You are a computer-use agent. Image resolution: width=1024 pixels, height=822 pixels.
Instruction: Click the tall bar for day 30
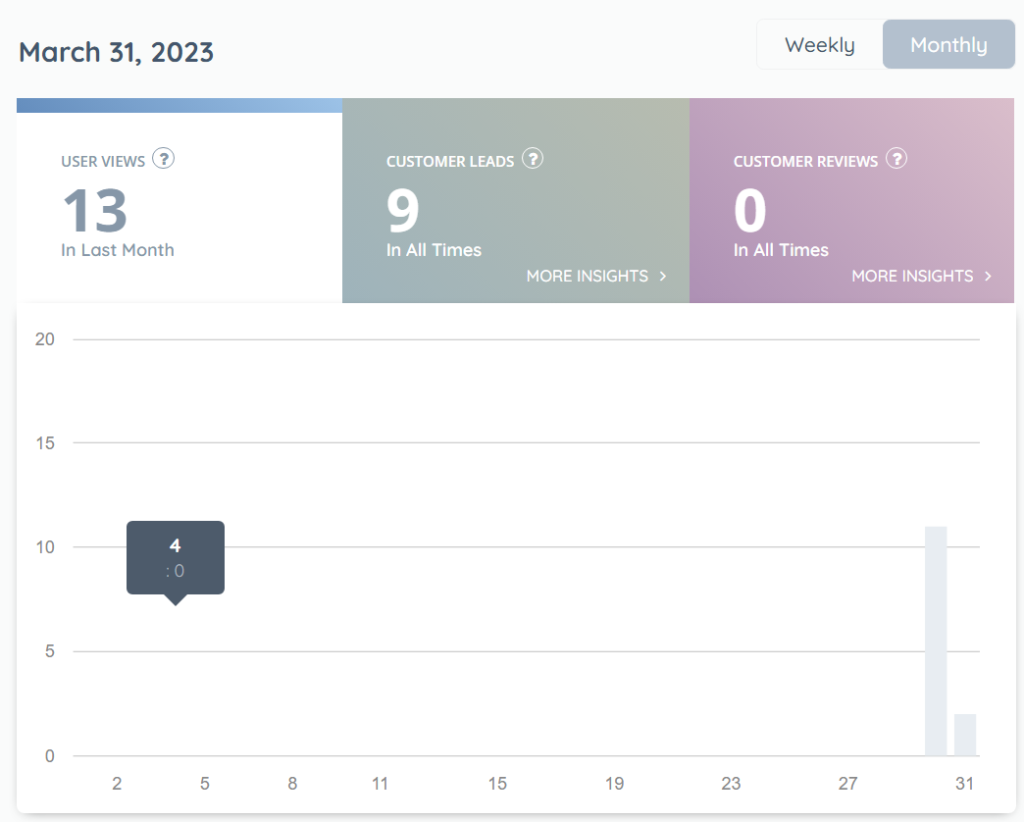[936, 640]
